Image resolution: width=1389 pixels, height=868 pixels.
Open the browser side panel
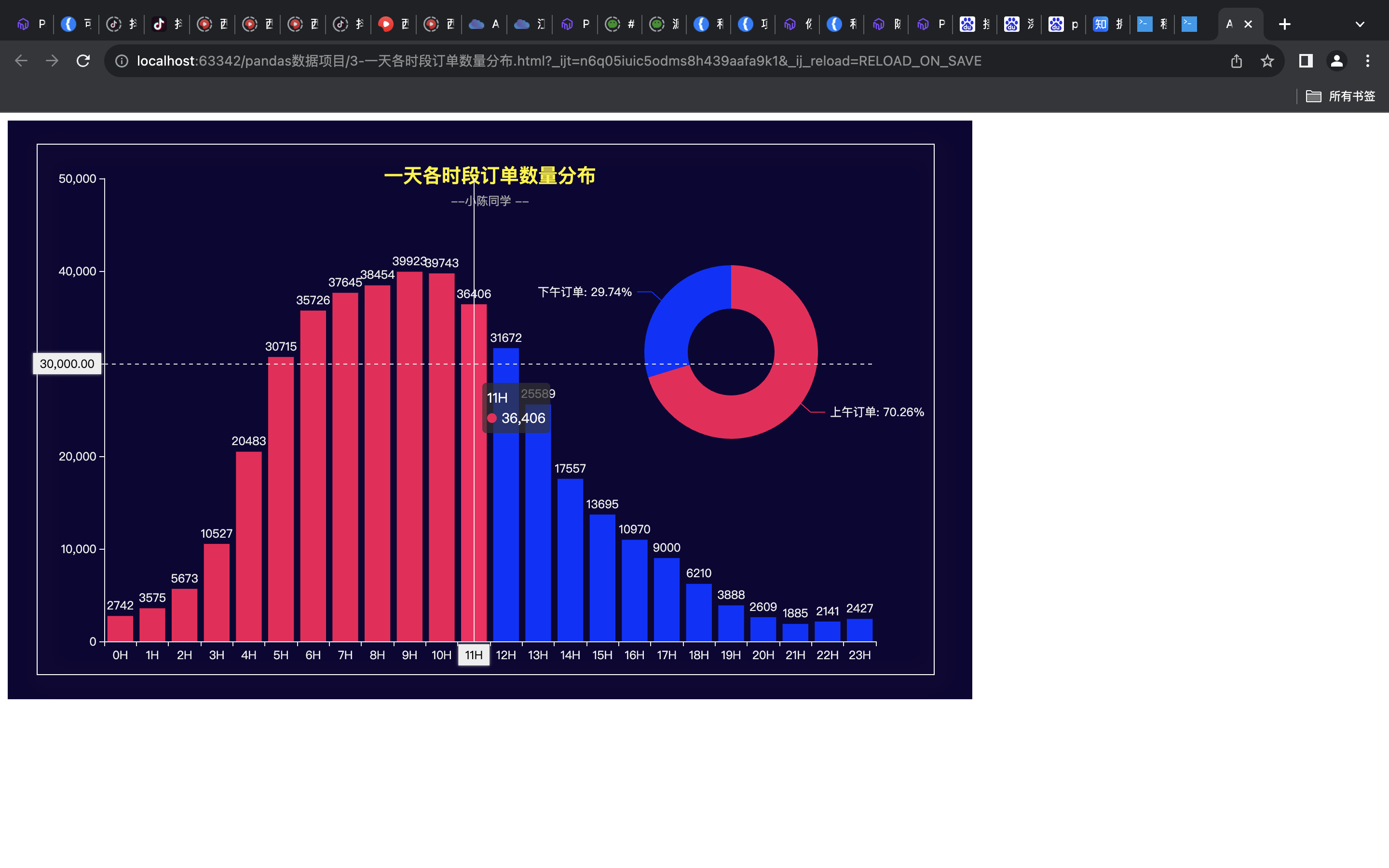1306,61
